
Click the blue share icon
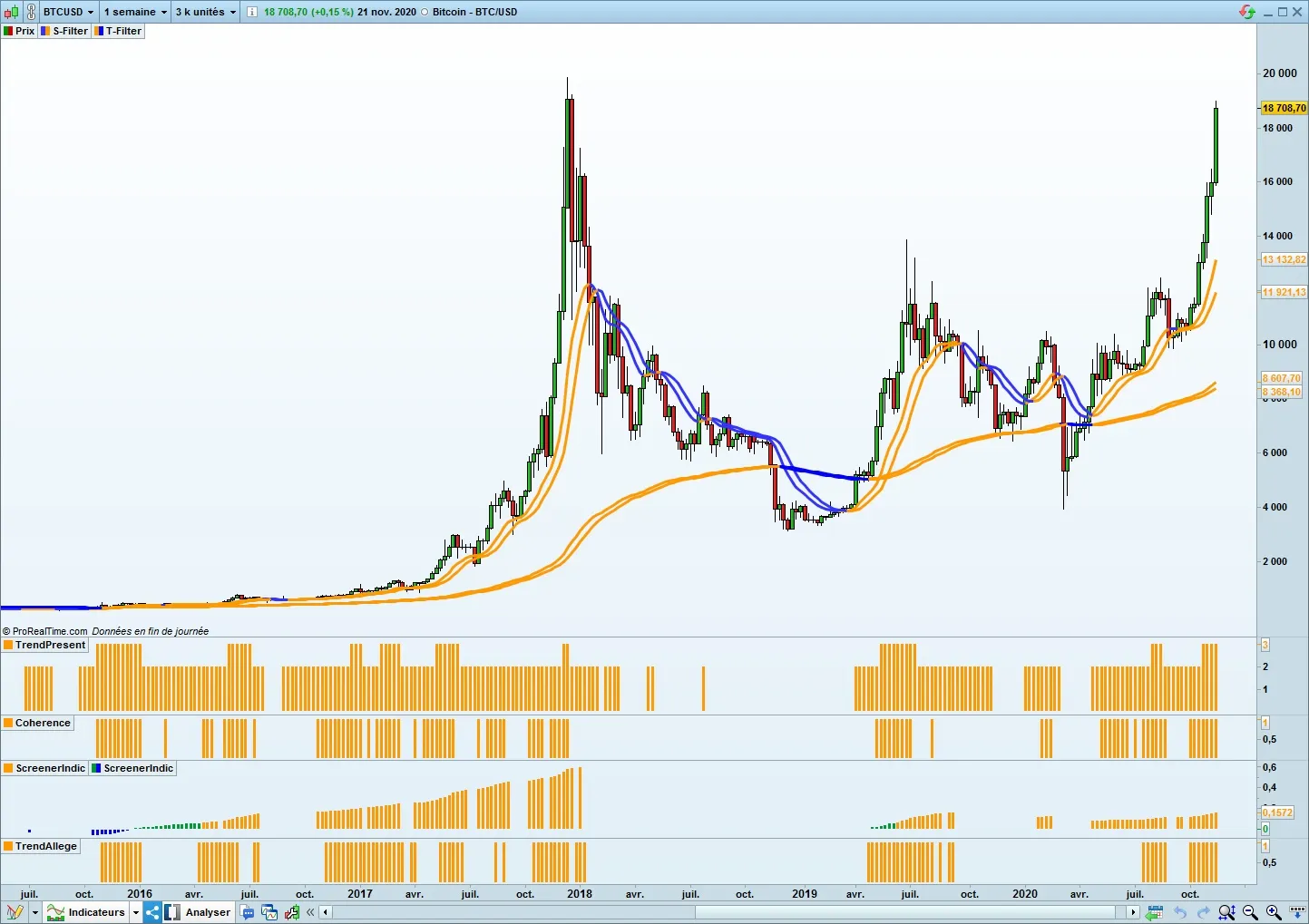pos(151,912)
